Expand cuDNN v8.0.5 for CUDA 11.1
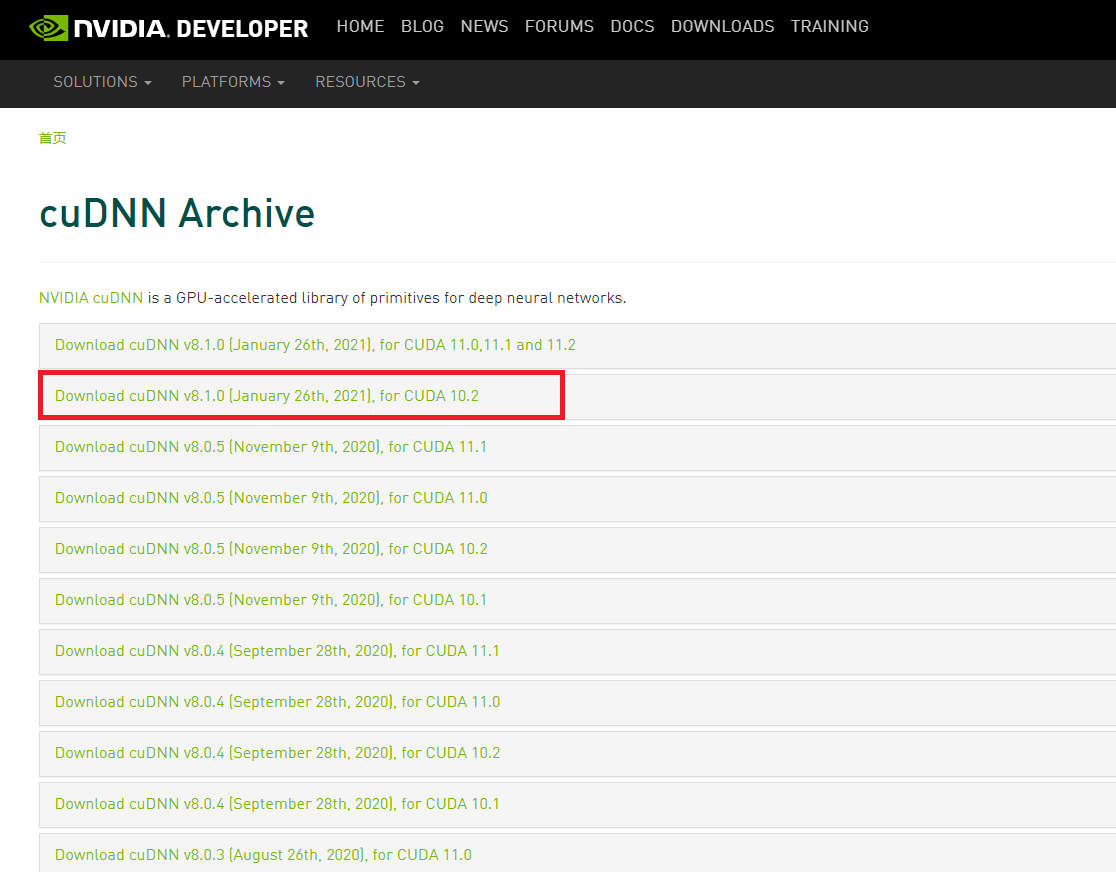 tap(270, 447)
